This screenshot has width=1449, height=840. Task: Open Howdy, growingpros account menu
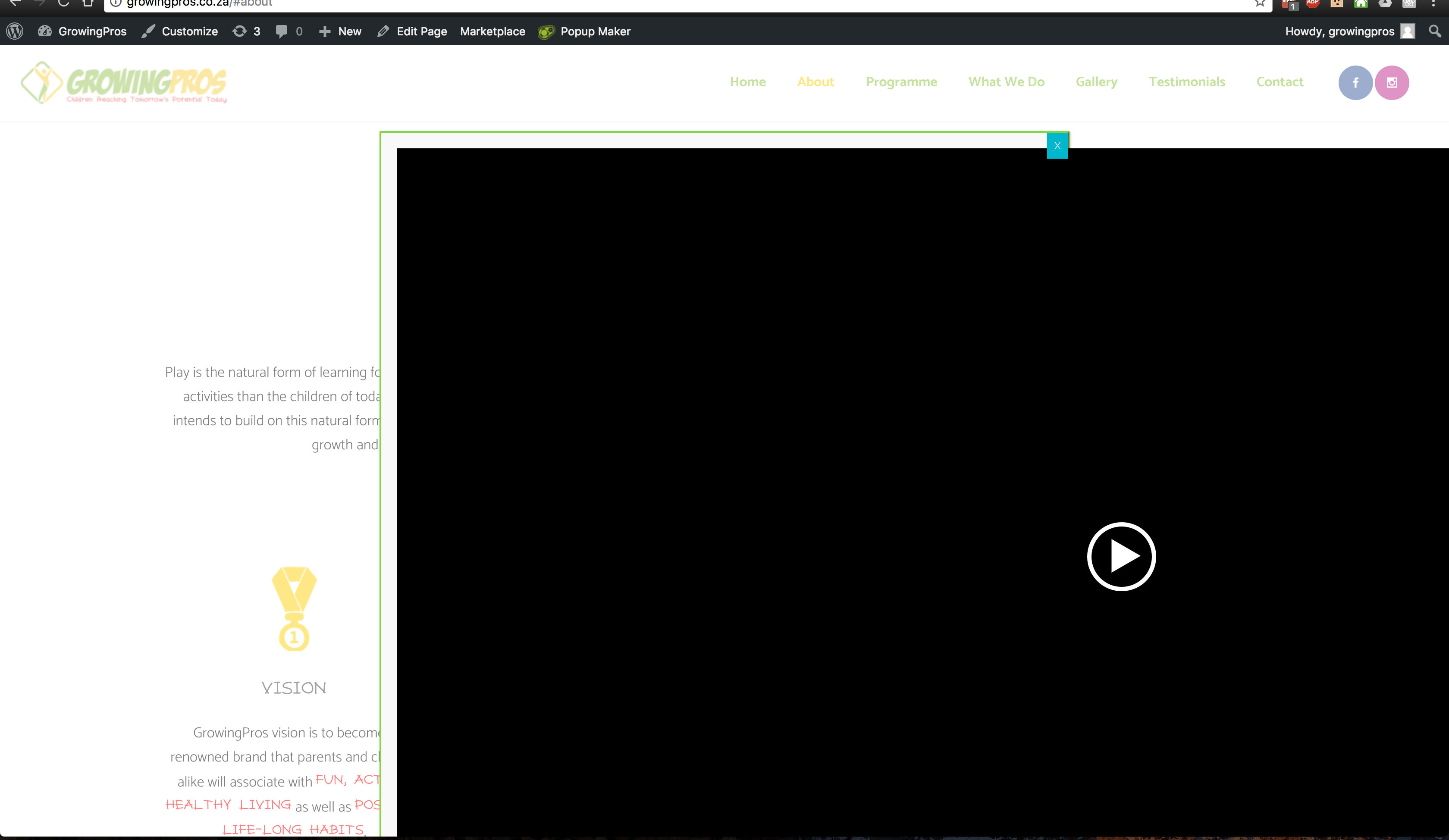1349,31
